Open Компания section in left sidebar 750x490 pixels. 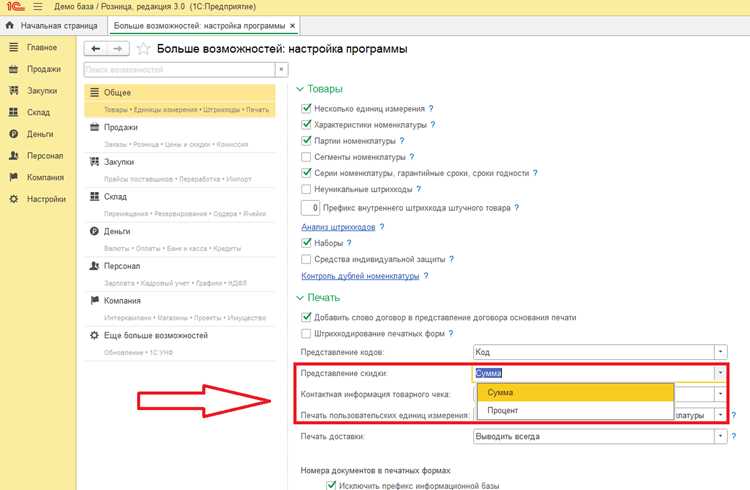pyautogui.click(x=36, y=177)
